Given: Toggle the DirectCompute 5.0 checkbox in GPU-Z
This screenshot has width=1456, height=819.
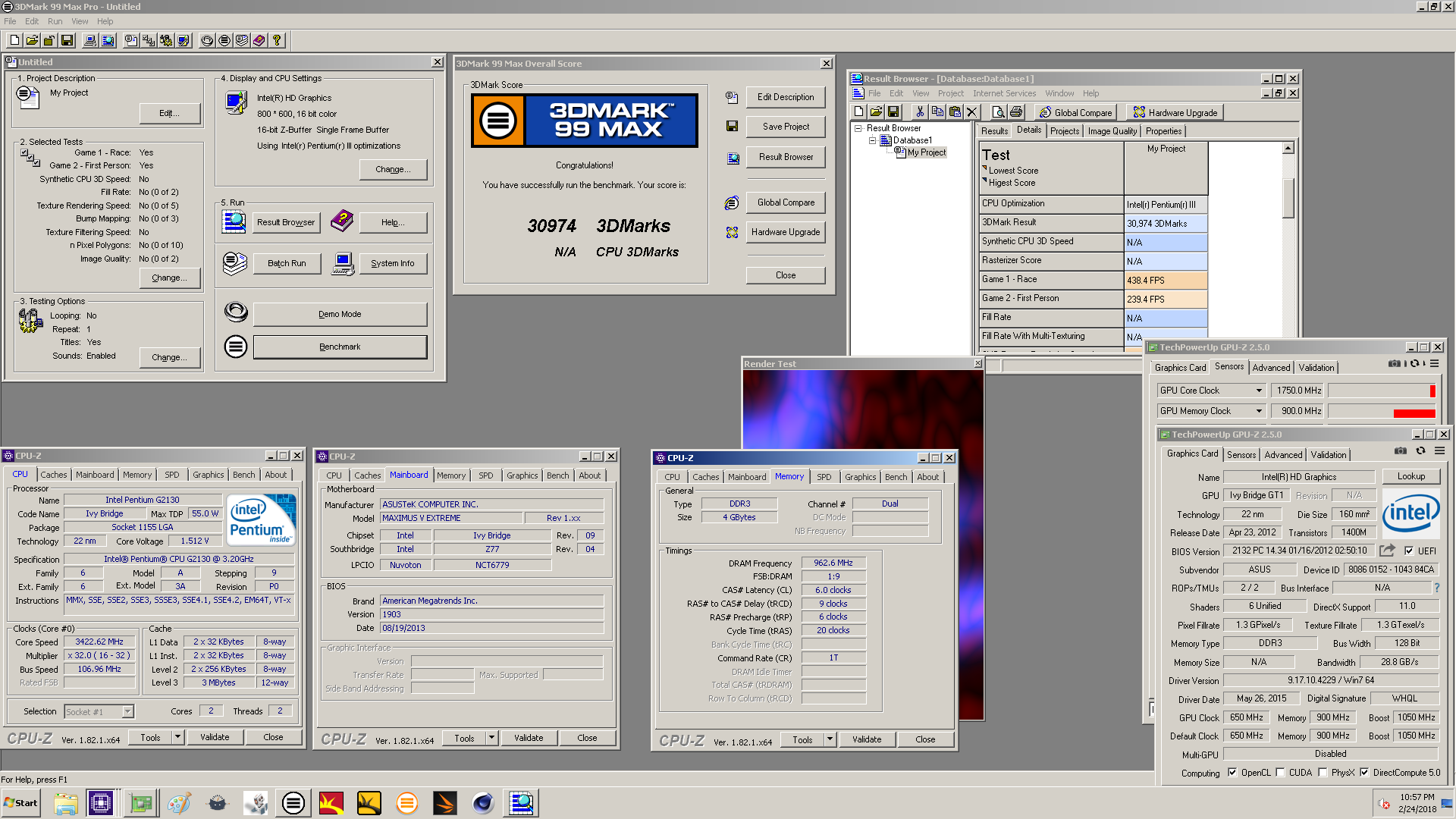Looking at the screenshot, I should click(1364, 773).
